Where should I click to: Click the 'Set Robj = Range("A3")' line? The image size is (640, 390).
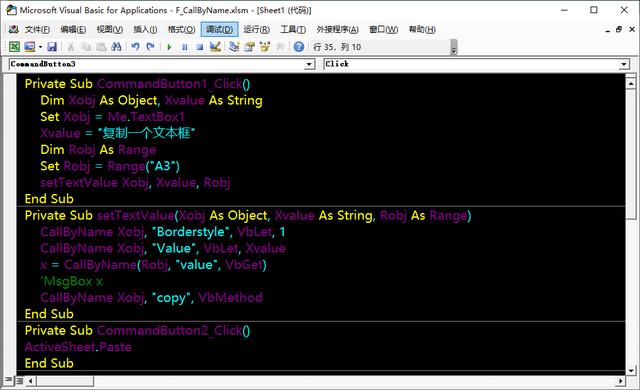pos(110,166)
